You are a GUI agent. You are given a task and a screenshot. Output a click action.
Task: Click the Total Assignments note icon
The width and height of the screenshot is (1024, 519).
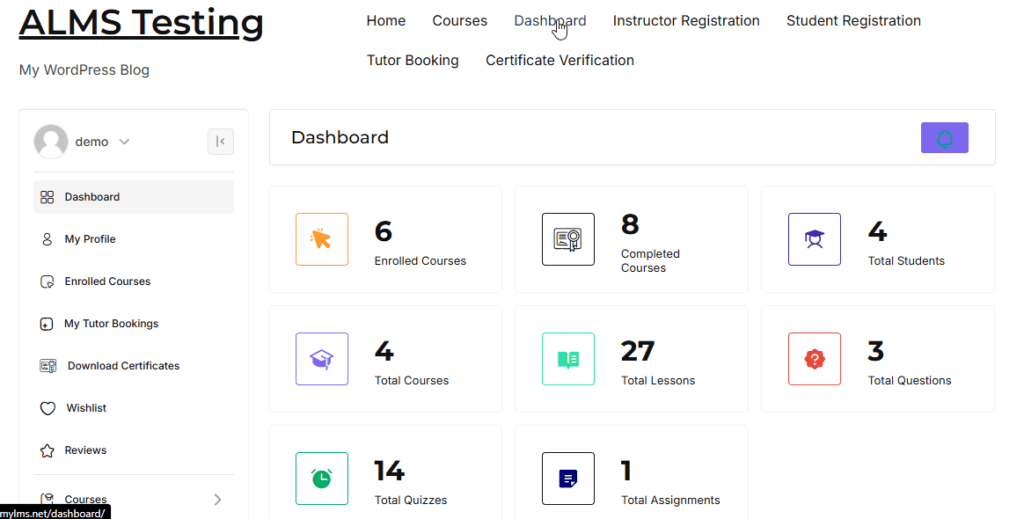tap(568, 479)
